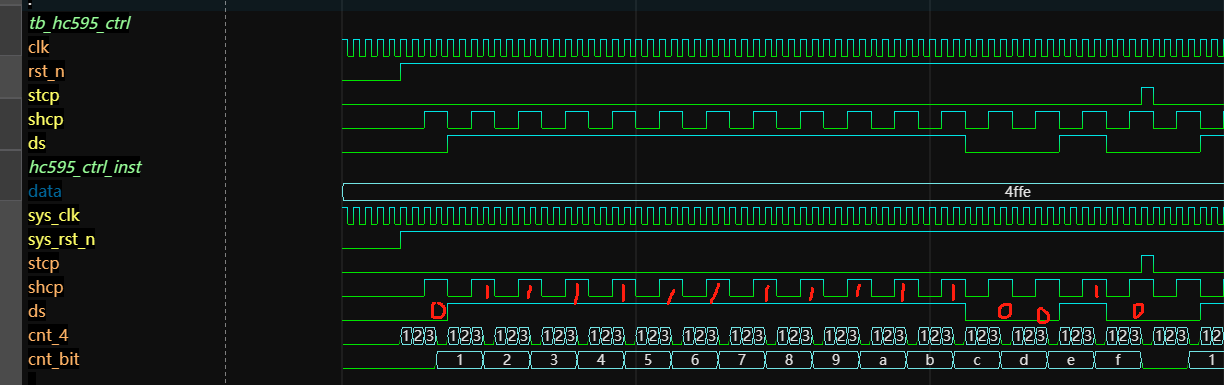The image size is (1224, 385).
Task: Select the sys_clk signal name
Action: pyautogui.click(x=54, y=215)
